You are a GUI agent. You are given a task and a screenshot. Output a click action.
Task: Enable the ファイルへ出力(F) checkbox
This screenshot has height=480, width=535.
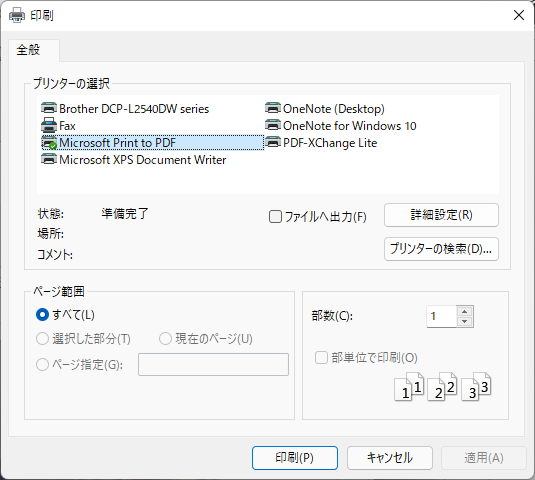click(275, 217)
